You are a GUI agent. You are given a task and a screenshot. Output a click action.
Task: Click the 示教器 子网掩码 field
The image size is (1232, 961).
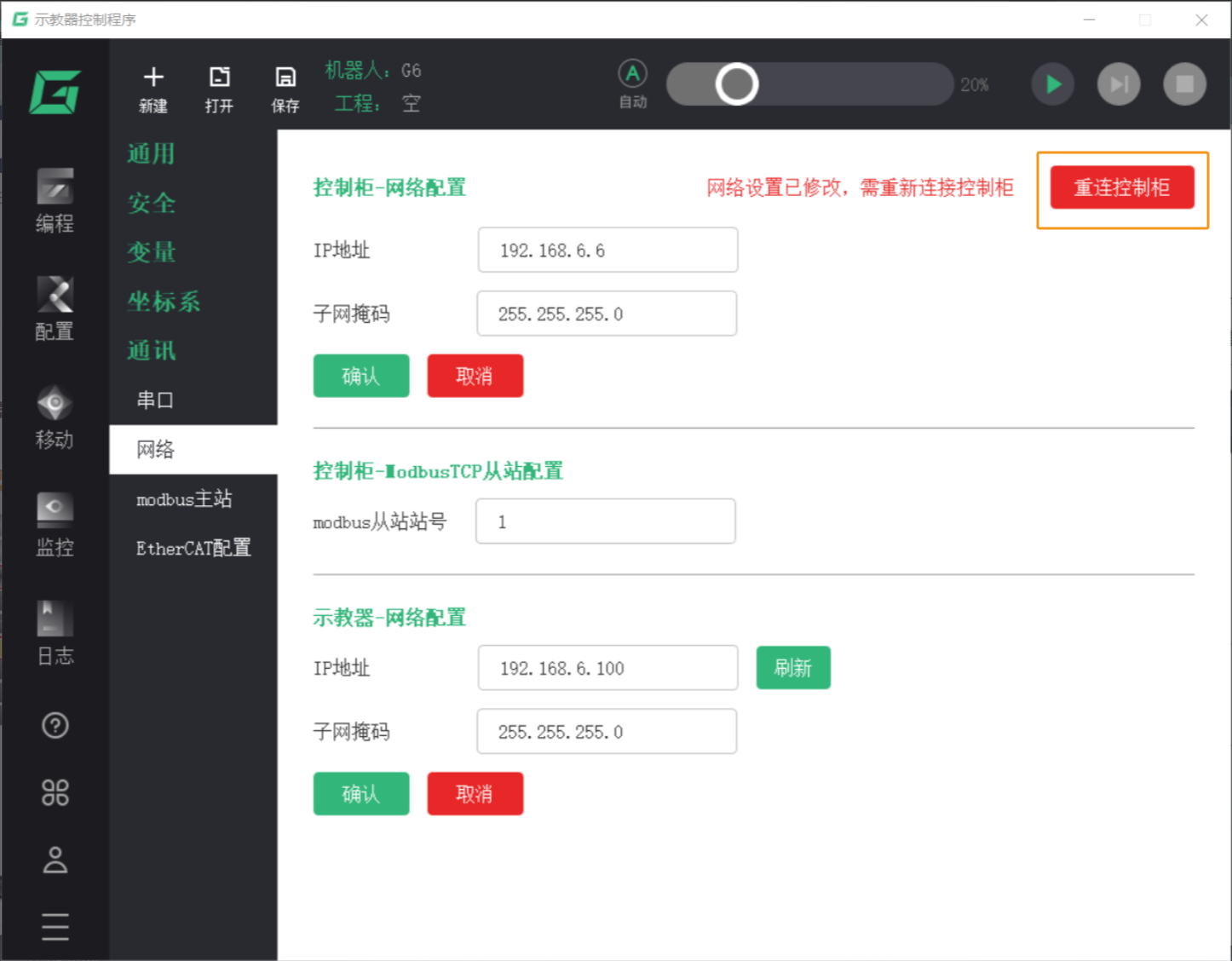(607, 732)
